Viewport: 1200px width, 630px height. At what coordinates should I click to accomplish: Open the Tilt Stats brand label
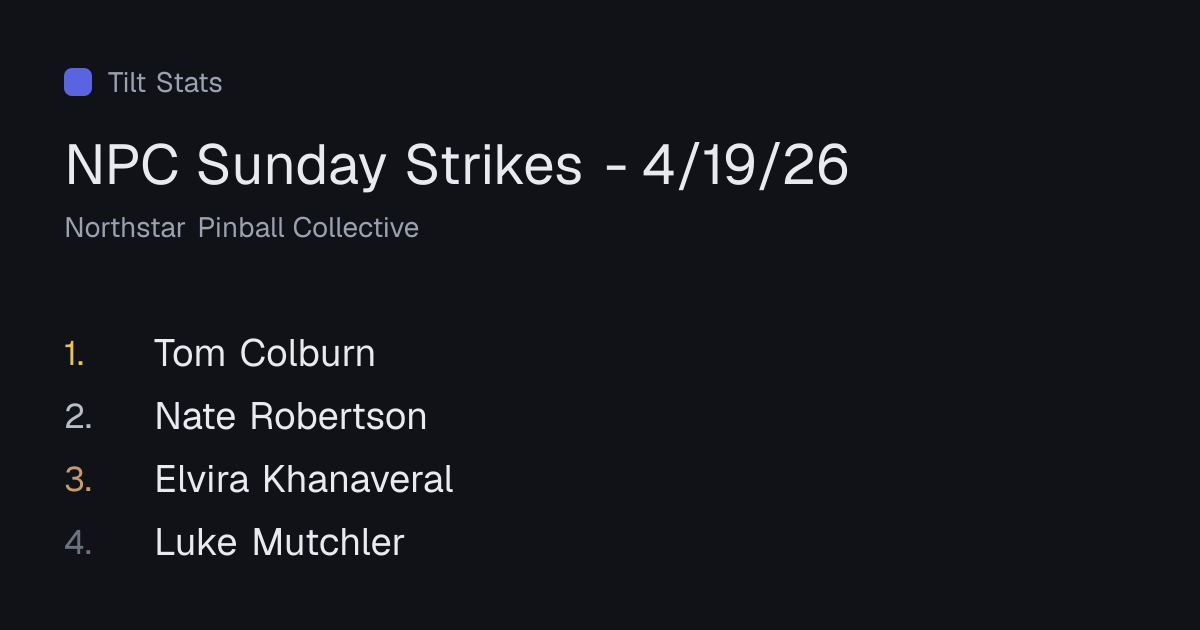point(165,82)
